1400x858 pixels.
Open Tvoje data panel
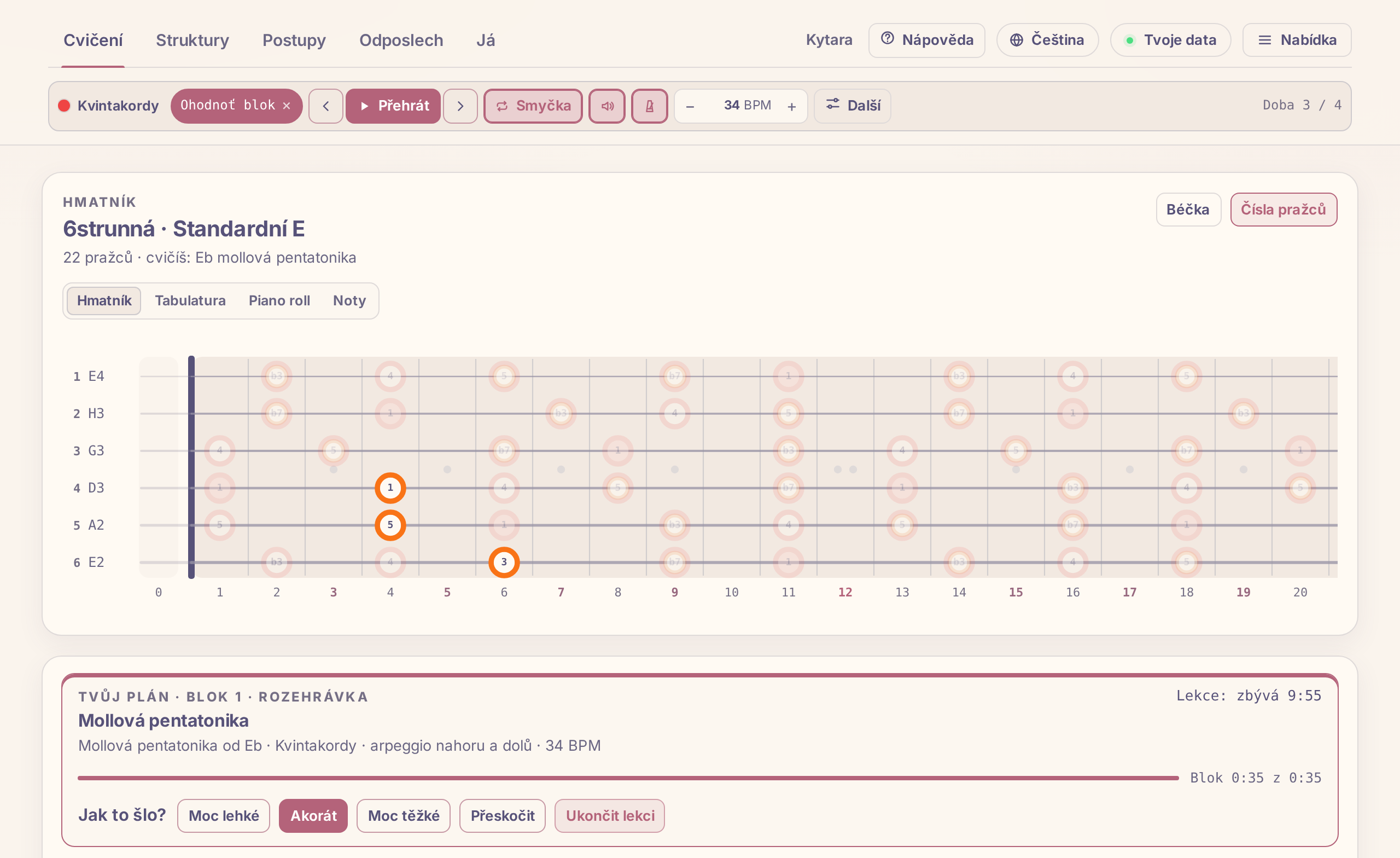coord(1170,40)
